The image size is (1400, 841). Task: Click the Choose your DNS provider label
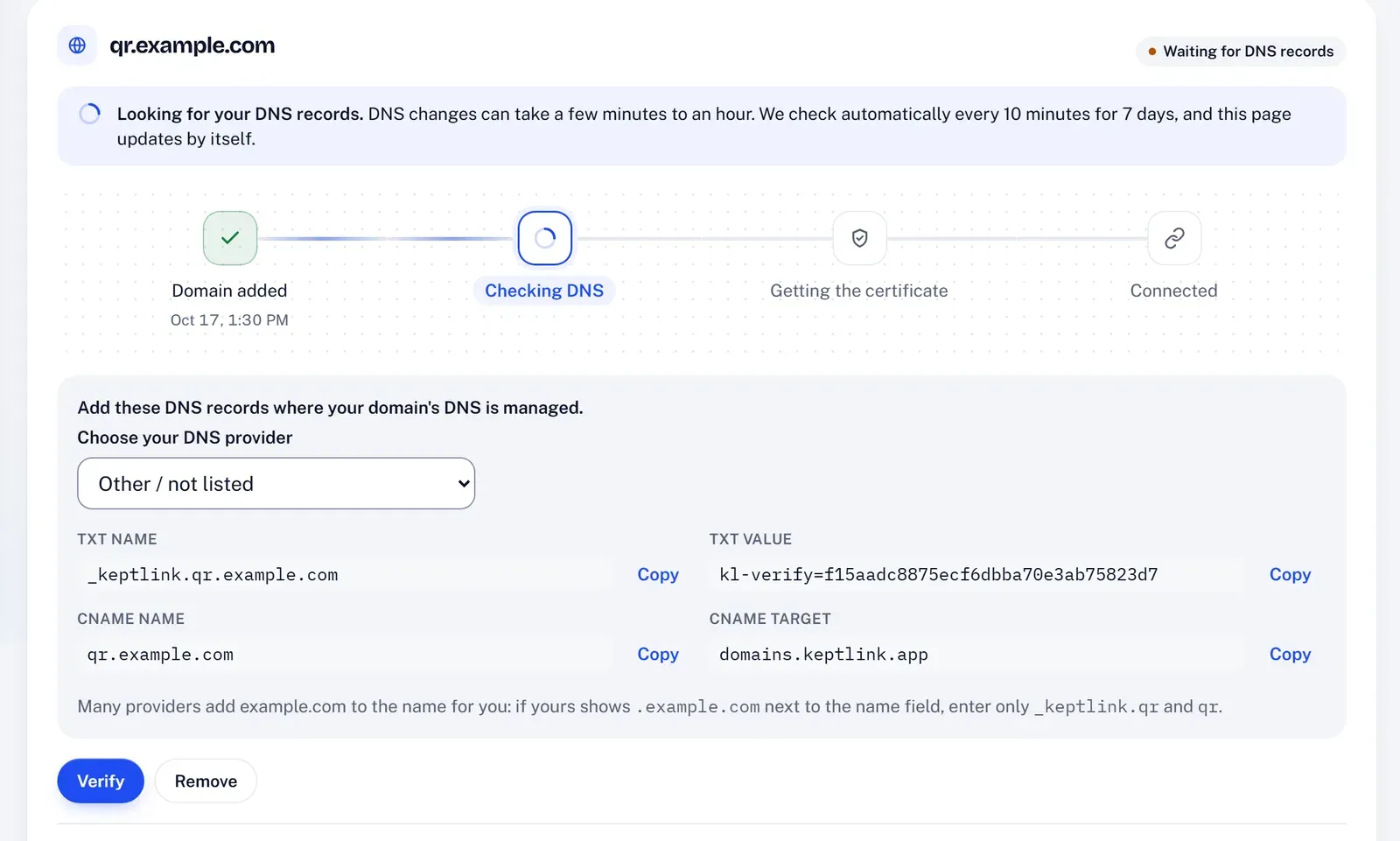click(185, 438)
